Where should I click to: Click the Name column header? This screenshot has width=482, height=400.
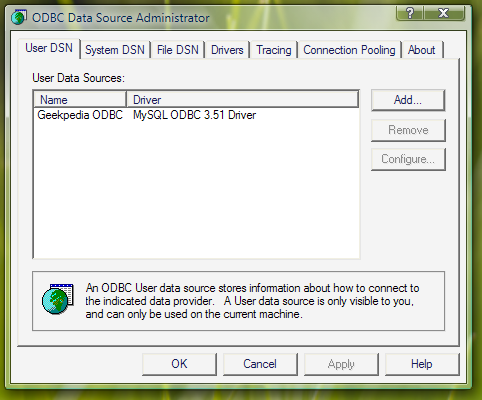80,100
